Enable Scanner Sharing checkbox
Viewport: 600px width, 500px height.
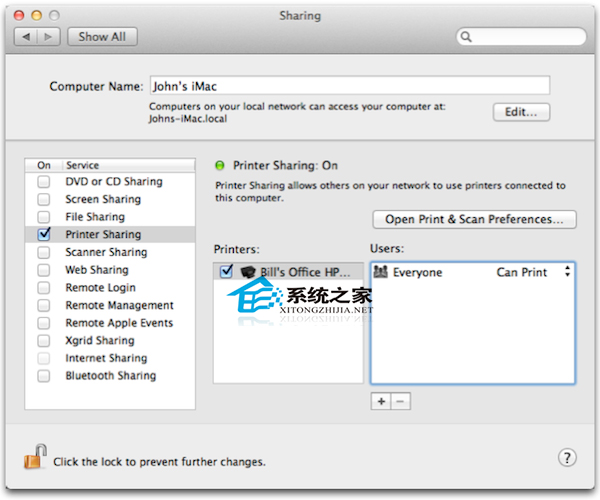click(44, 252)
